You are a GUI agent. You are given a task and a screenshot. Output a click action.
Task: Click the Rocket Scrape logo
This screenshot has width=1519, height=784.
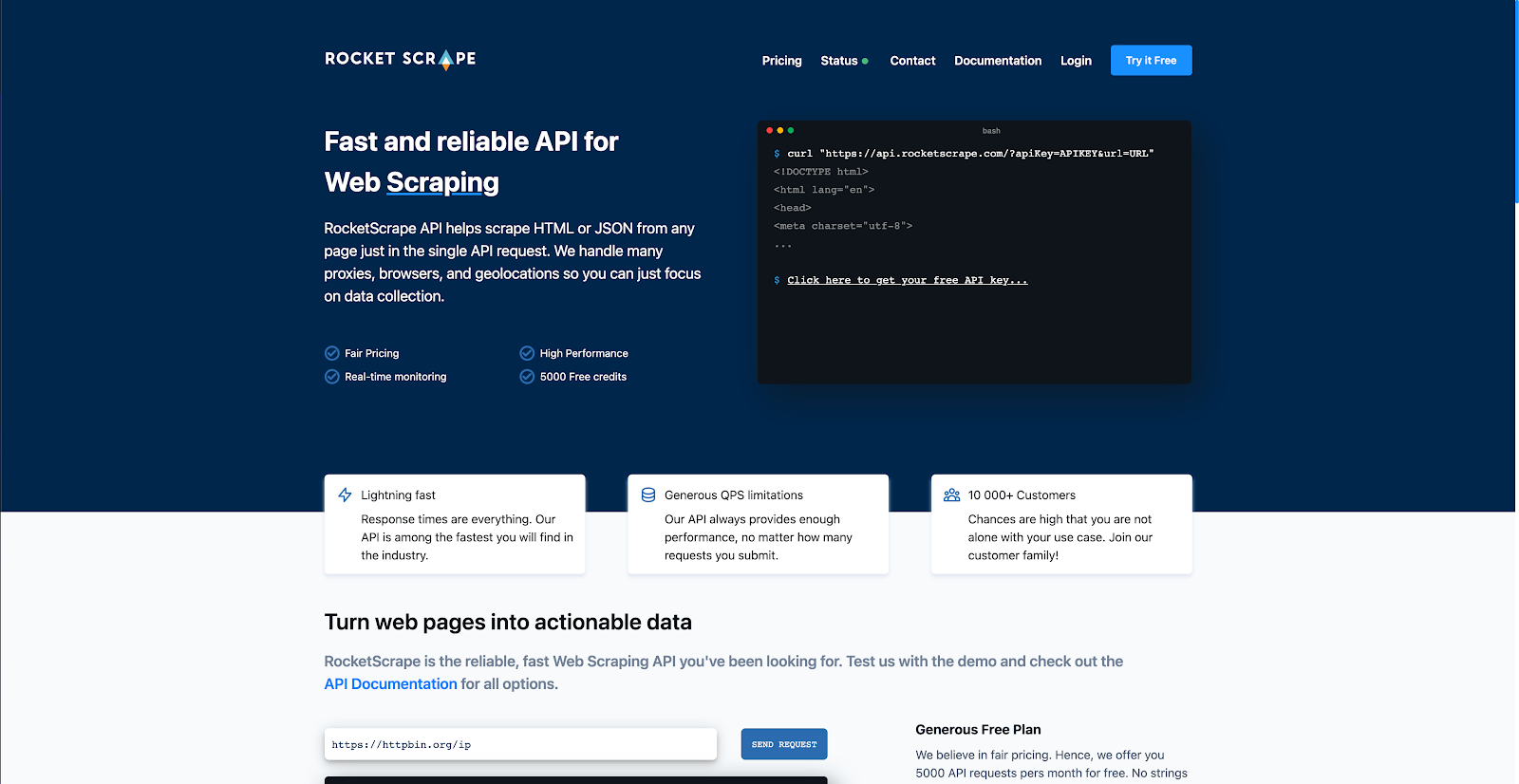[400, 59]
